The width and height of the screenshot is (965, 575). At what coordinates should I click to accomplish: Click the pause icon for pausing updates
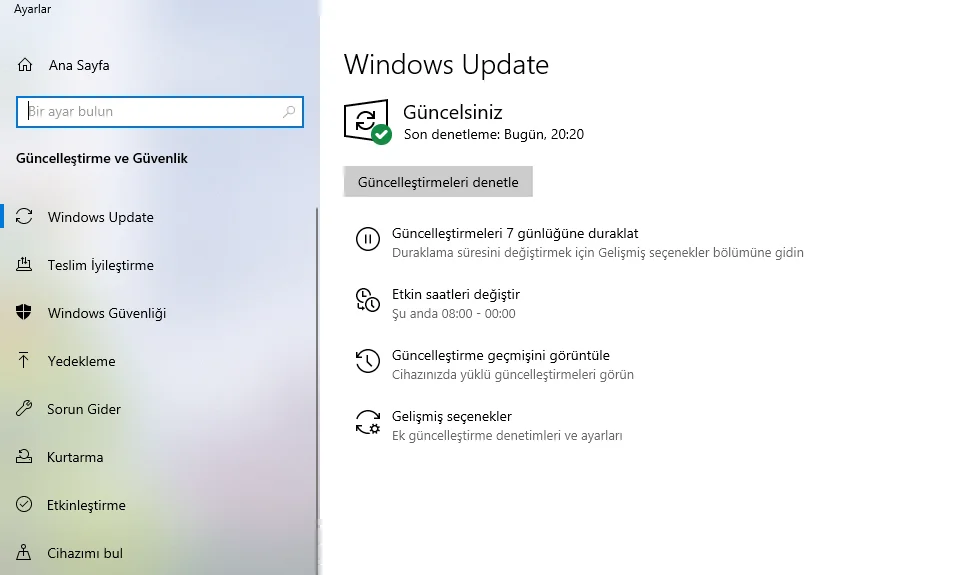(368, 239)
